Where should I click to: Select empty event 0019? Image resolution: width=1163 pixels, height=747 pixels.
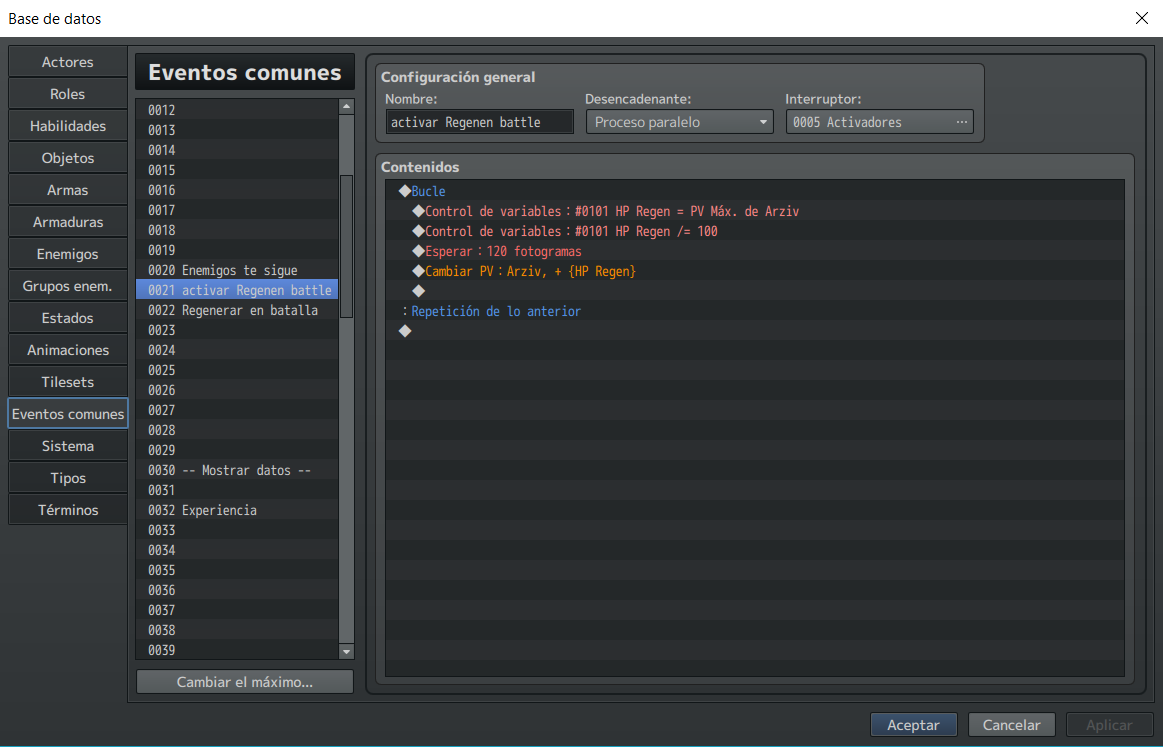pos(237,250)
